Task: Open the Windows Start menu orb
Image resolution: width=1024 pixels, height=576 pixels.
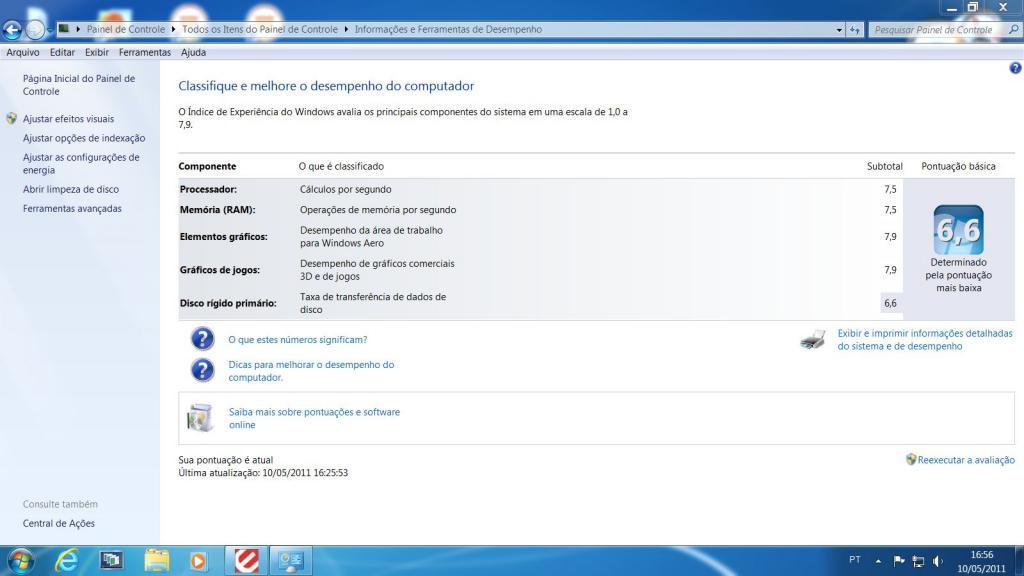Action: pos(20,561)
